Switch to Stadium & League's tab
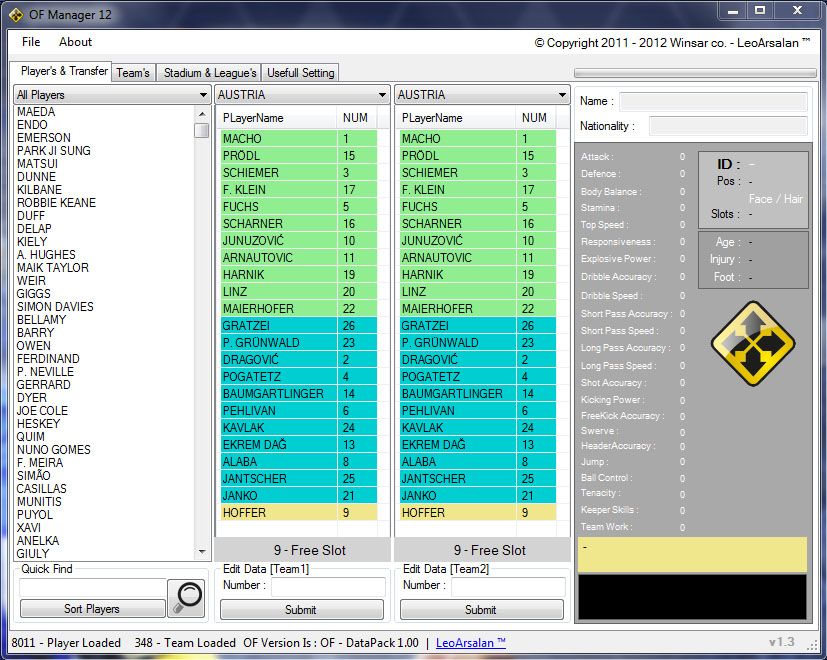Image resolution: width=827 pixels, height=660 pixels. pos(210,73)
